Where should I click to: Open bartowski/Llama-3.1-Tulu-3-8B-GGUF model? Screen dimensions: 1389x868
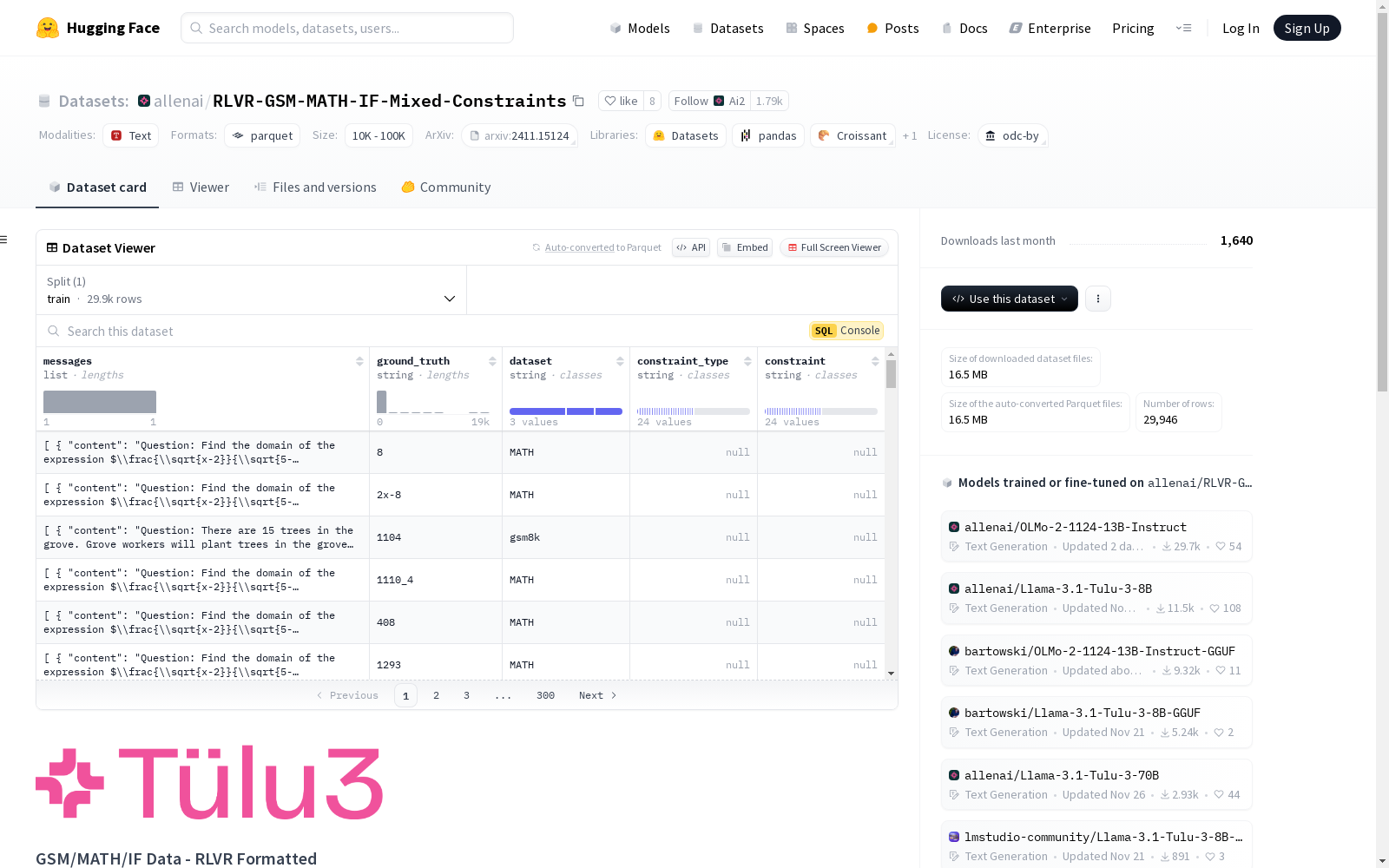(x=1096, y=722)
